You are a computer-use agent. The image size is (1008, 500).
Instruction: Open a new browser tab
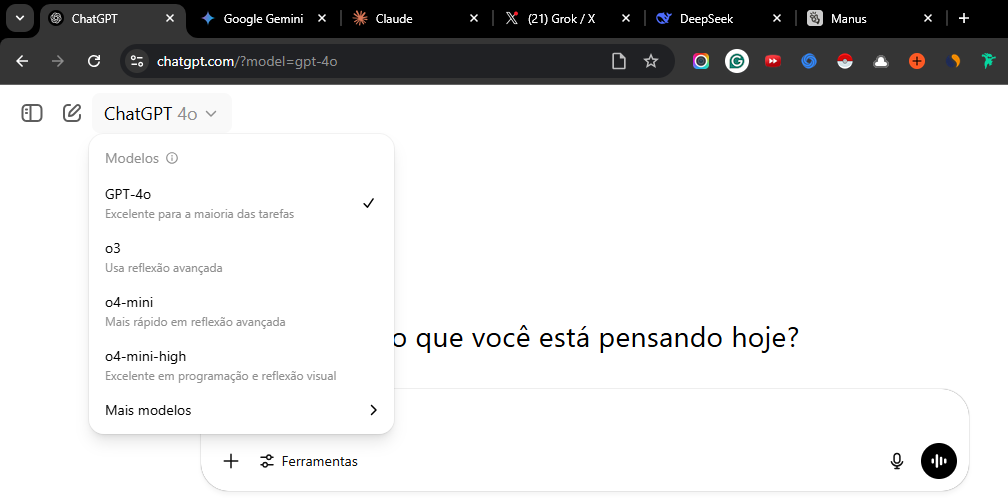click(964, 19)
